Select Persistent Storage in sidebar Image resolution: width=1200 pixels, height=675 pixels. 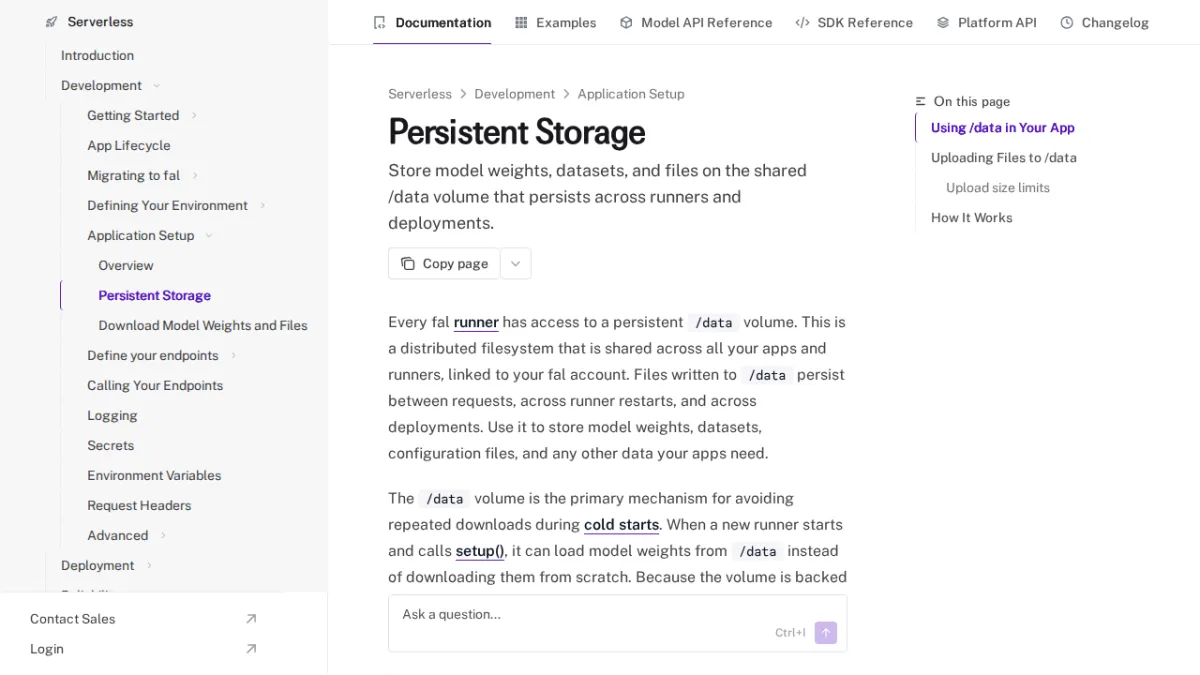(x=155, y=296)
